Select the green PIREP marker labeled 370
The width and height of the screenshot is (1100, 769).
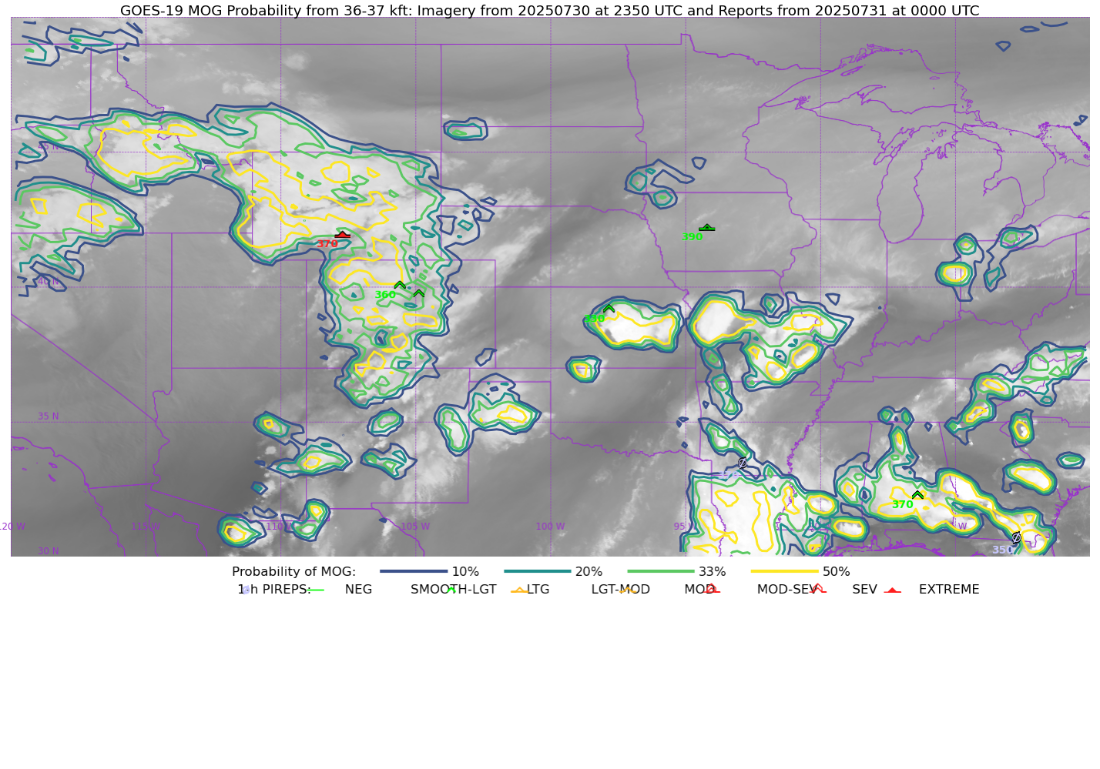pos(917,495)
